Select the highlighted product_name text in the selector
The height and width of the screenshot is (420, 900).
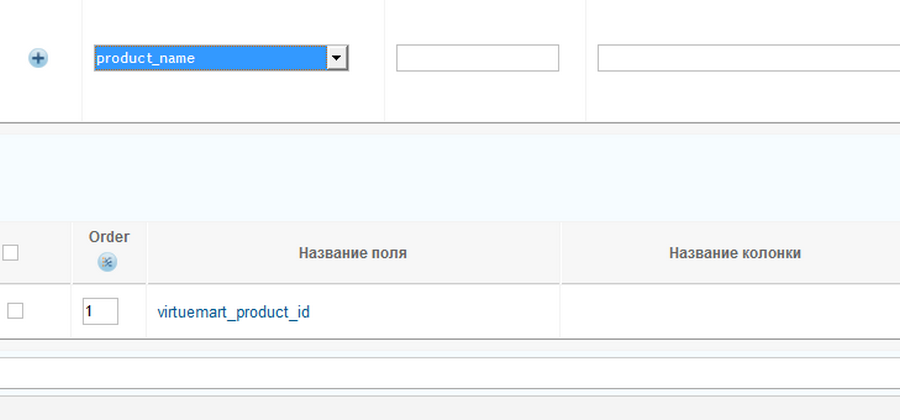tap(146, 59)
